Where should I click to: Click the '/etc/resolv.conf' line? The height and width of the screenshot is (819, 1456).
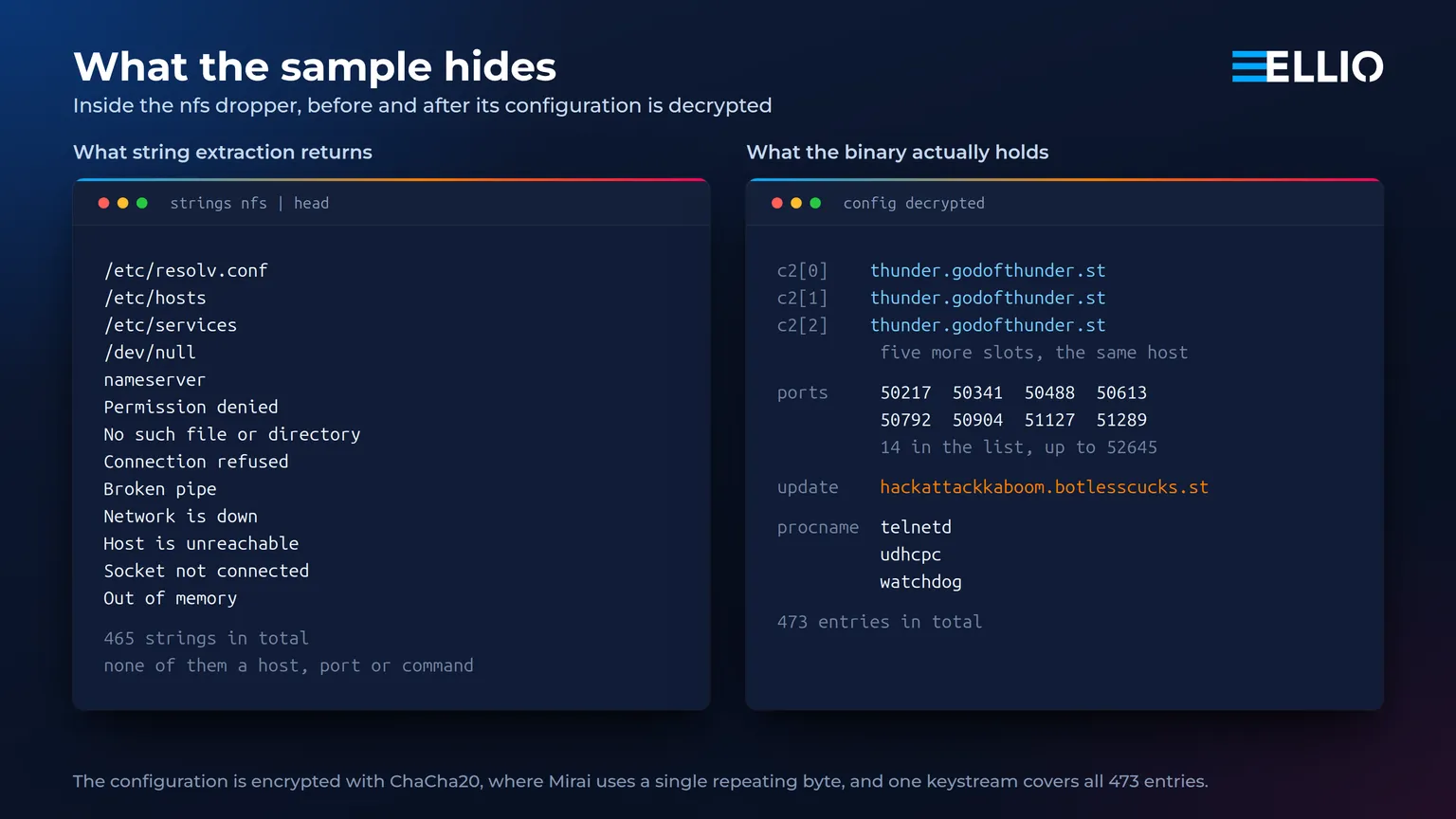[x=186, y=271]
